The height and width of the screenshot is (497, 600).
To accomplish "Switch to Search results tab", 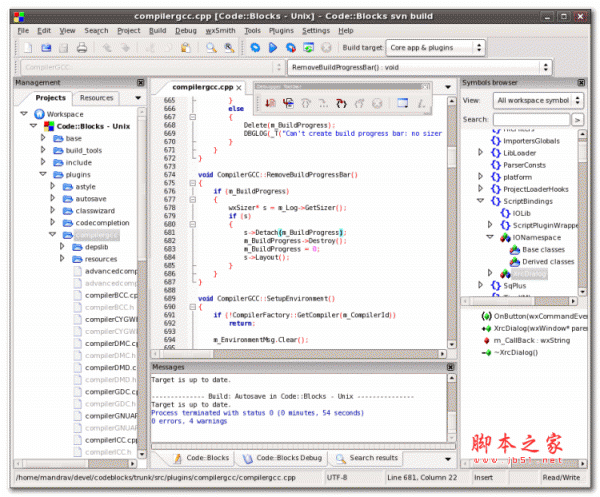I will (x=367, y=458).
